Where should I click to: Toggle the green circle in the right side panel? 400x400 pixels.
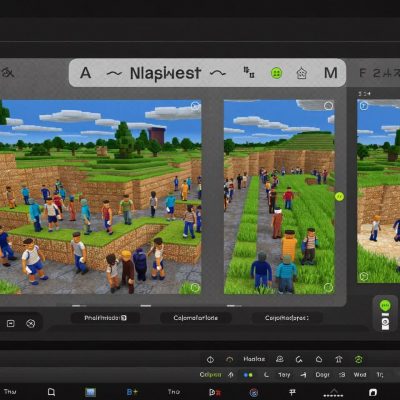(x=385, y=305)
